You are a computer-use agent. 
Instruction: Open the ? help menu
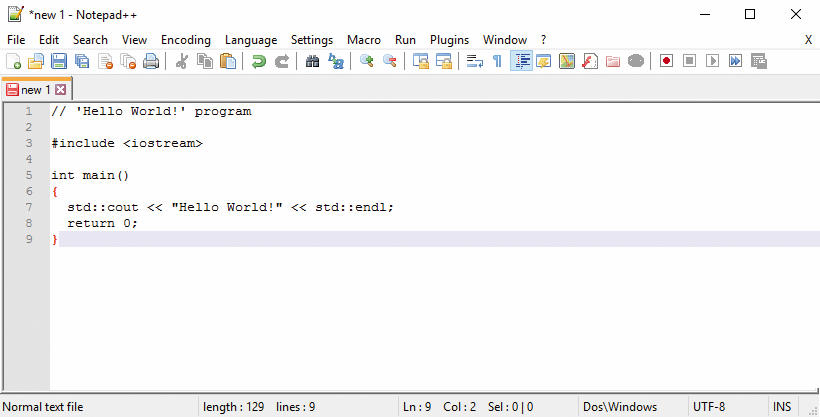pos(543,40)
